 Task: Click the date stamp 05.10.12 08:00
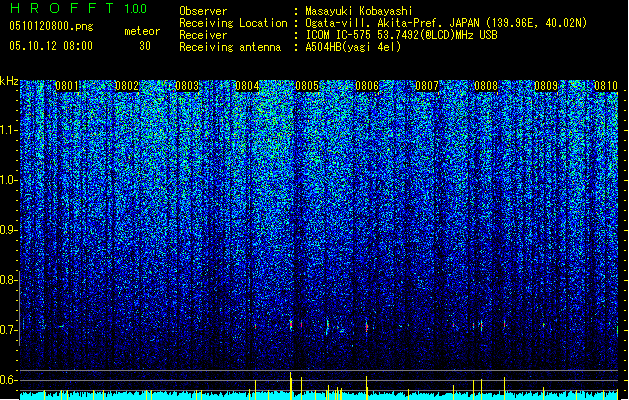[x=51, y=45]
